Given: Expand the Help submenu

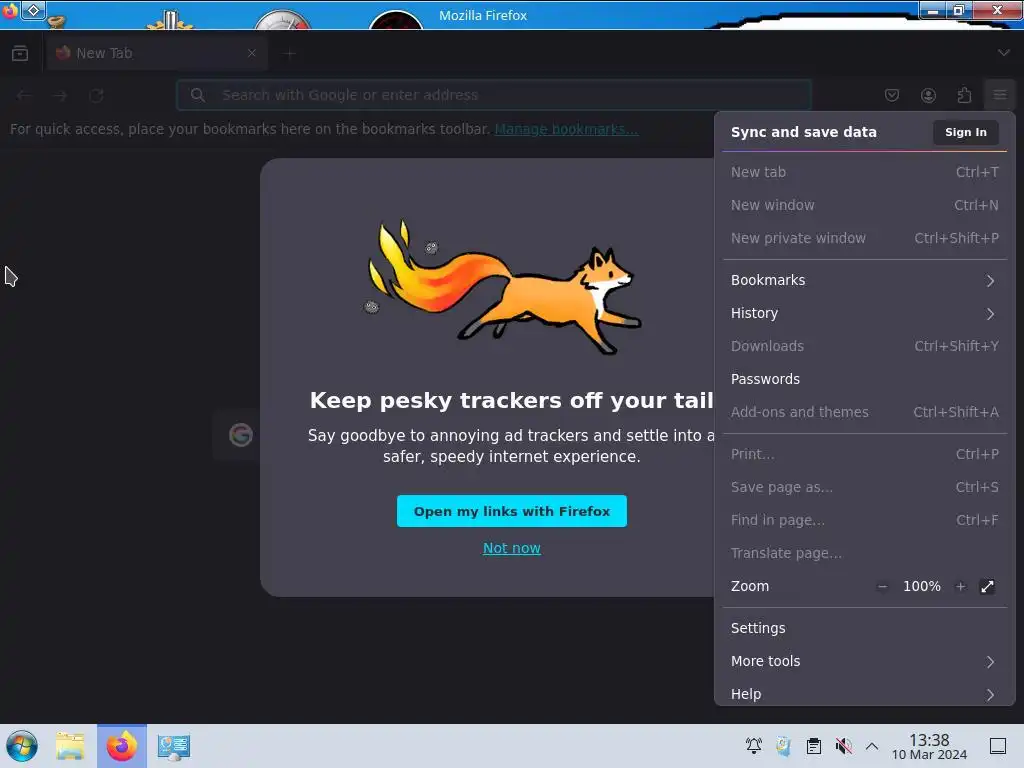Looking at the screenshot, I should (x=865, y=694).
